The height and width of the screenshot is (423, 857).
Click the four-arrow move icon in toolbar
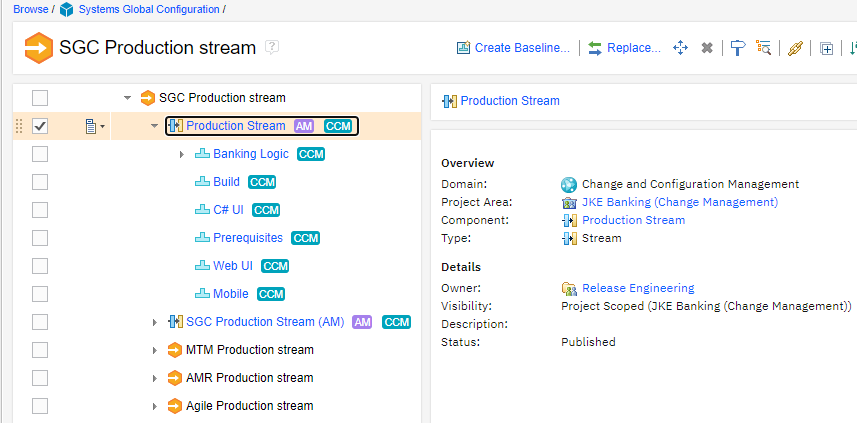(680, 48)
